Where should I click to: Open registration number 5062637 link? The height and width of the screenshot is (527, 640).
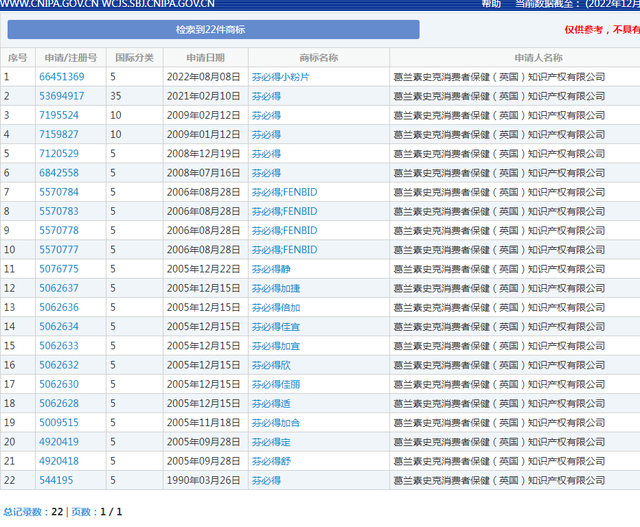point(59,288)
